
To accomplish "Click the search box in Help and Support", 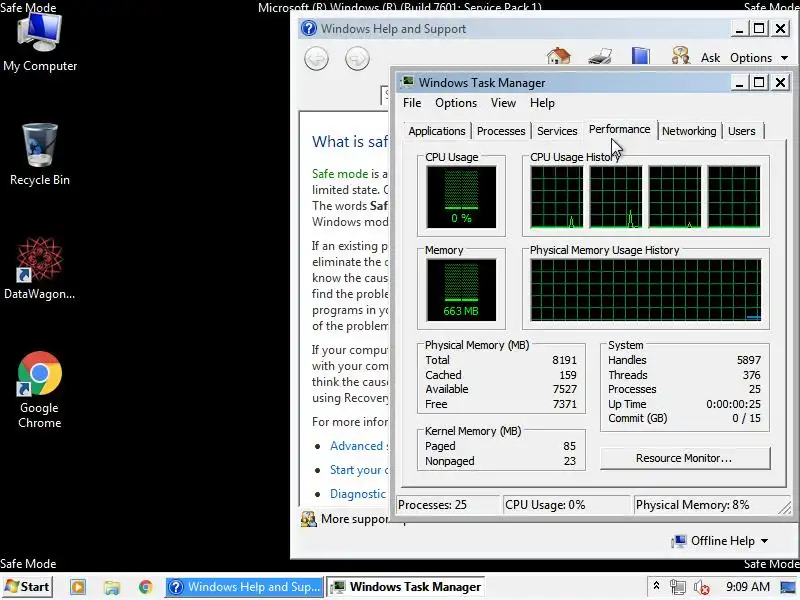I will 385,95.
